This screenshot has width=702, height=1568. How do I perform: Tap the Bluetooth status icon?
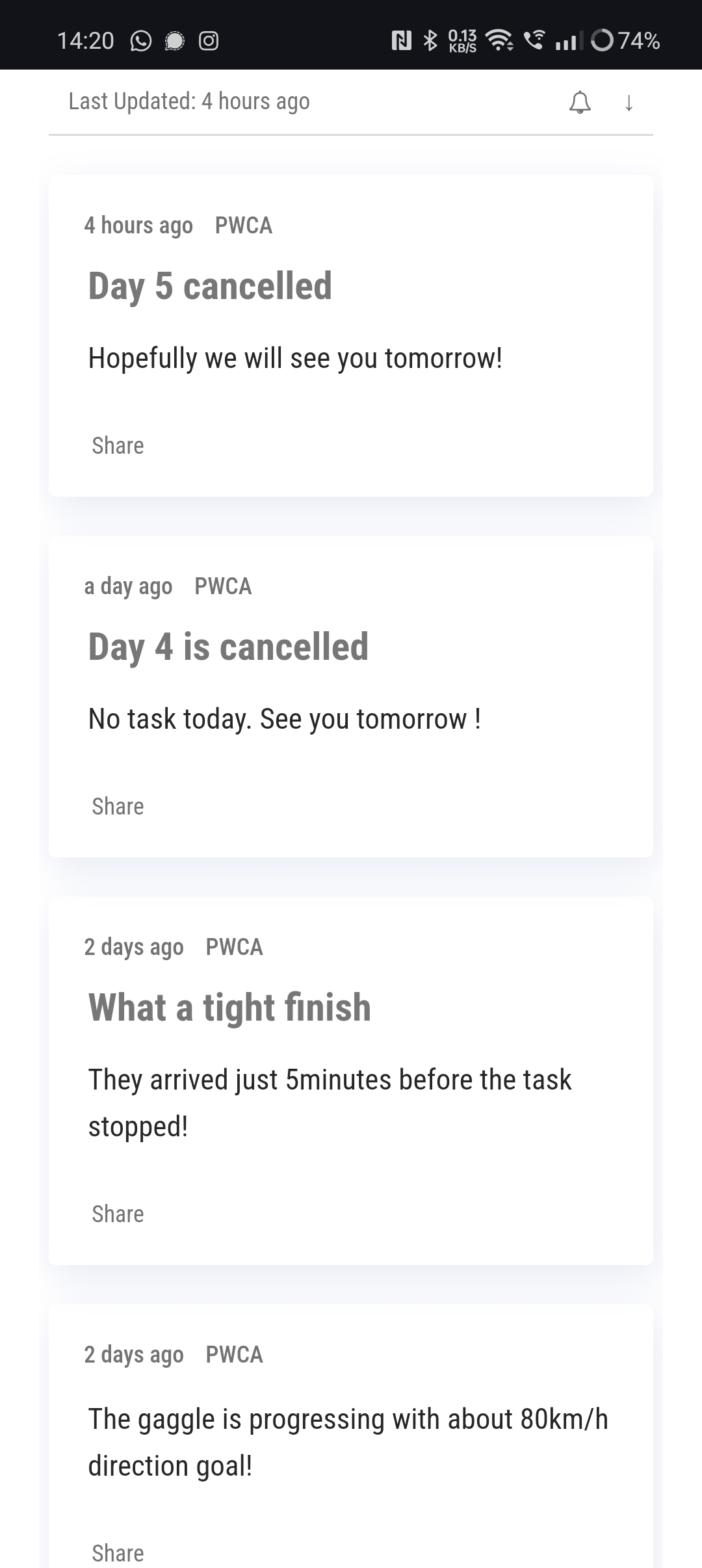(430, 41)
